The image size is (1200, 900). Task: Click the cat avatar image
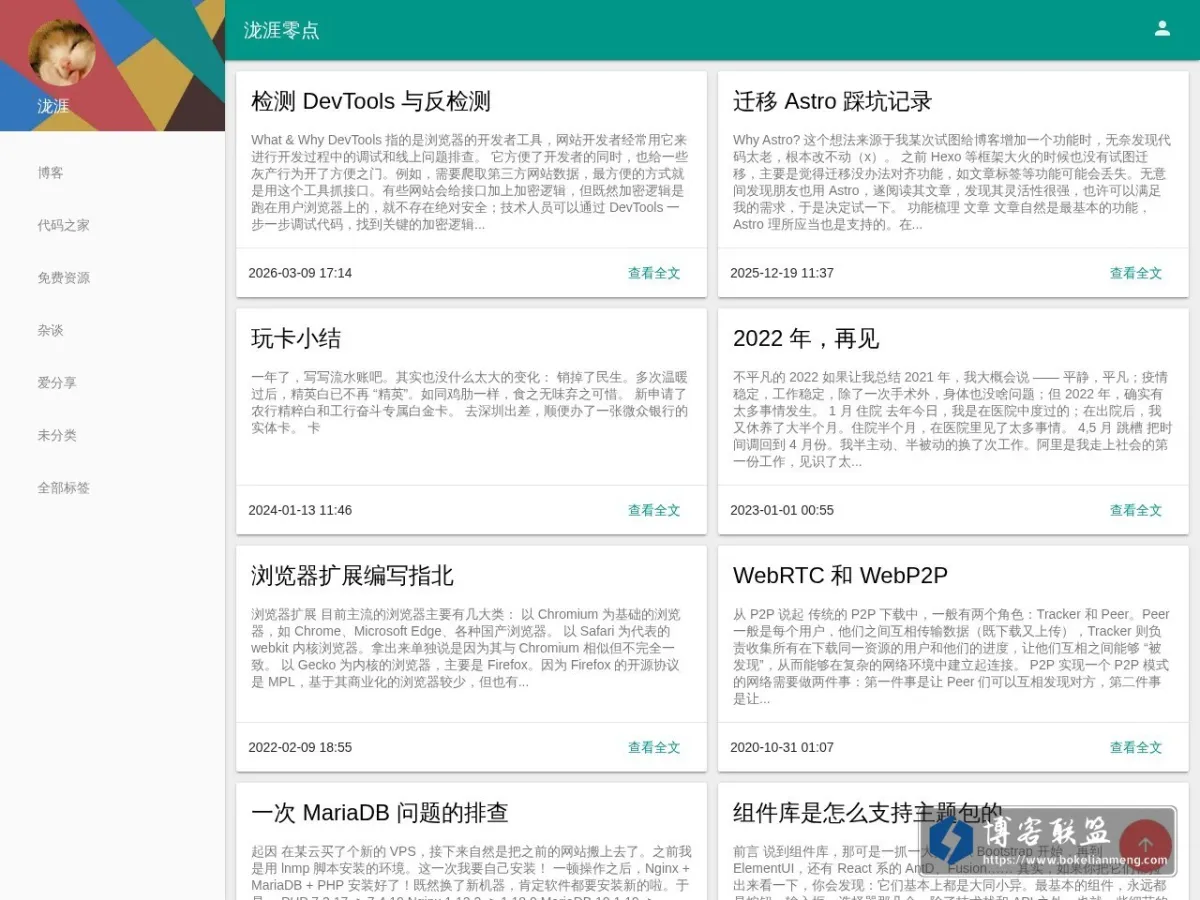point(62,53)
